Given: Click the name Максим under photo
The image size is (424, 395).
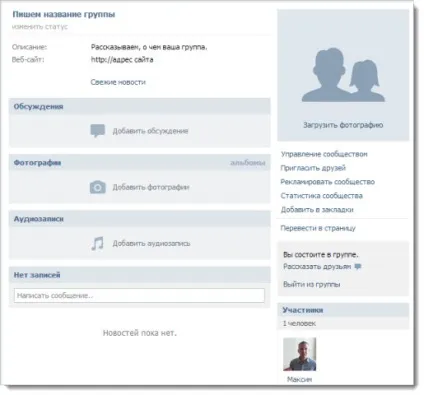Looking at the screenshot, I should coord(300,379).
